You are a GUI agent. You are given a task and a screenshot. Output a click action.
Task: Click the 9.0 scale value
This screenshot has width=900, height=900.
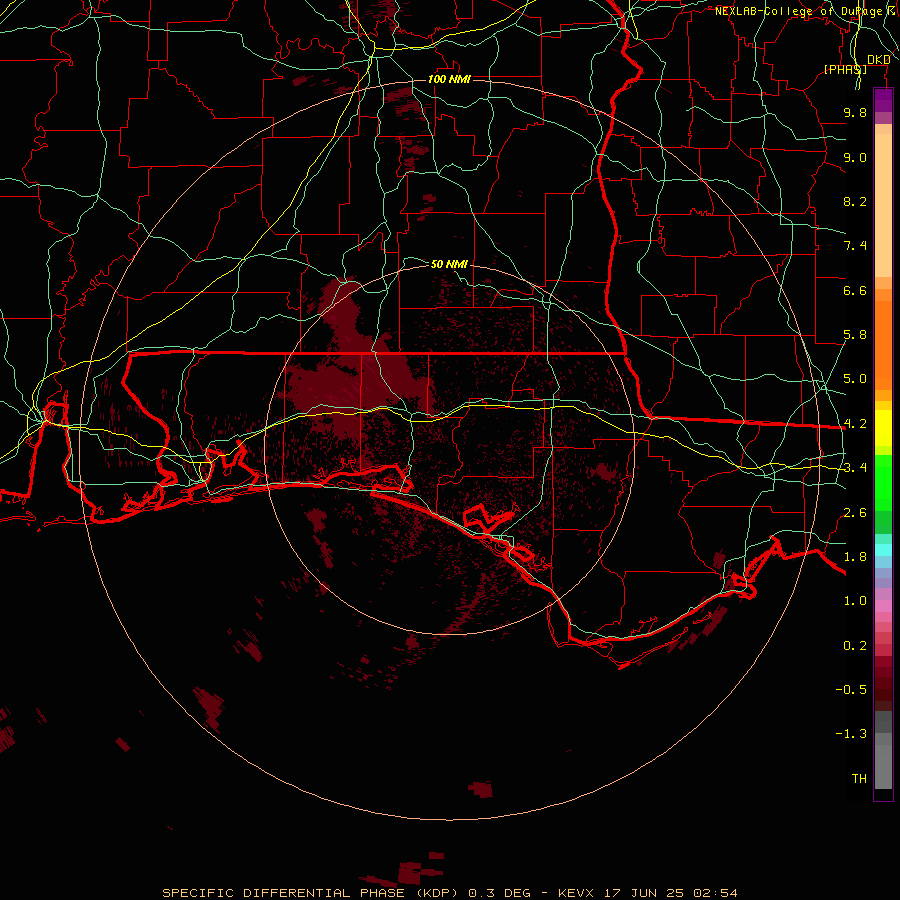click(855, 157)
